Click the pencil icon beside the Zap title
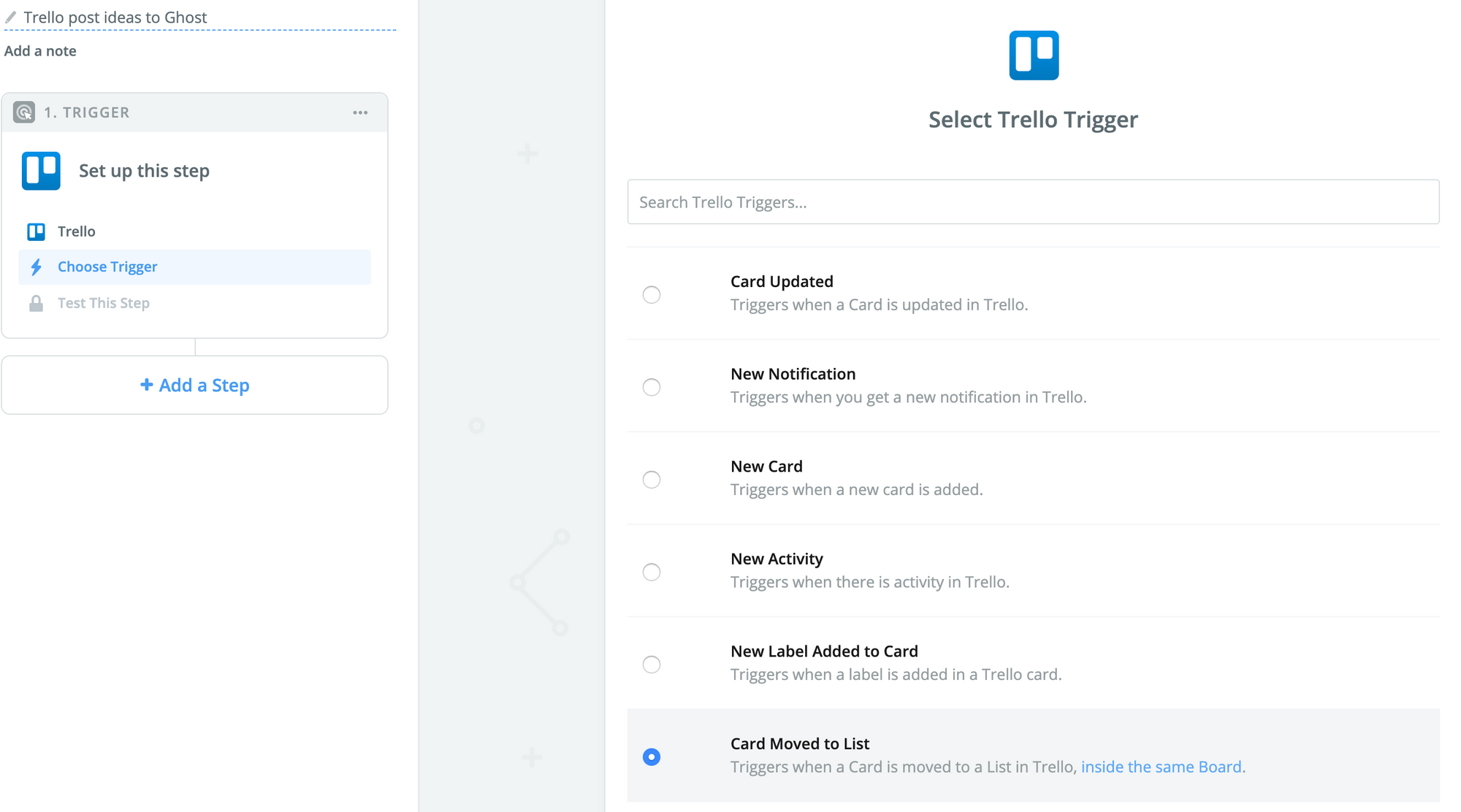Screen dimensions: 1461x812 click(x=11, y=17)
